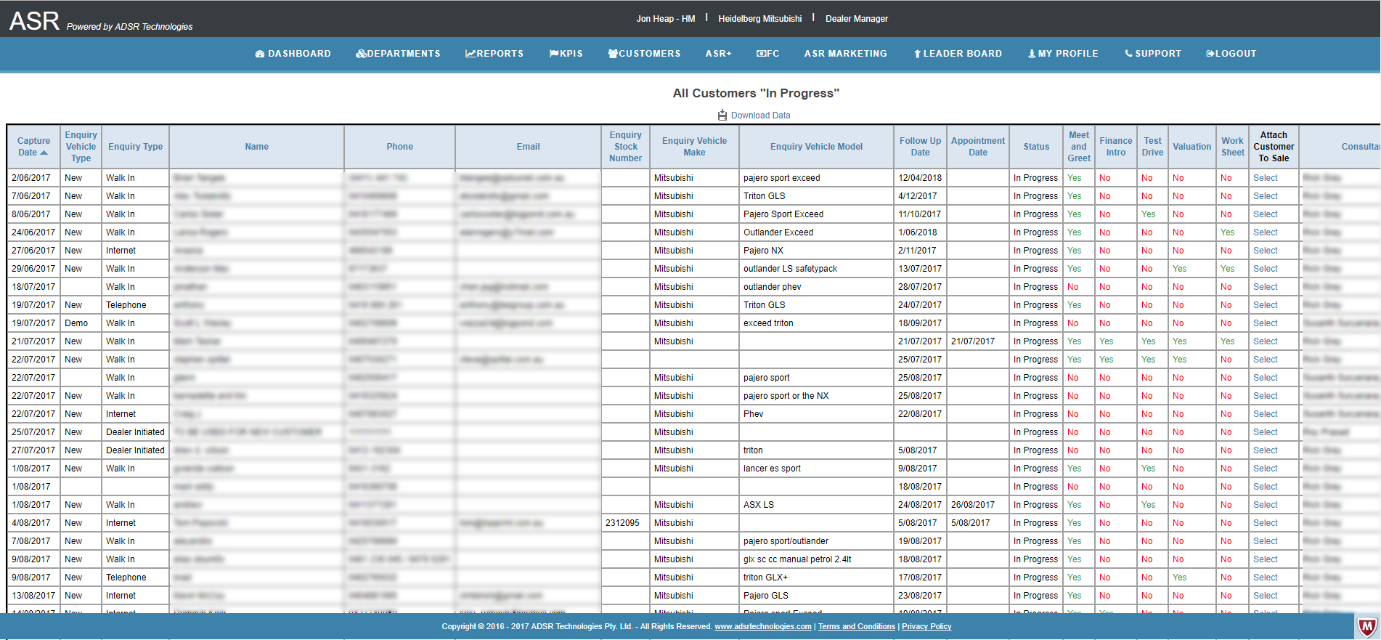
Task: Click the FC navigation item
Action: (x=768, y=54)
